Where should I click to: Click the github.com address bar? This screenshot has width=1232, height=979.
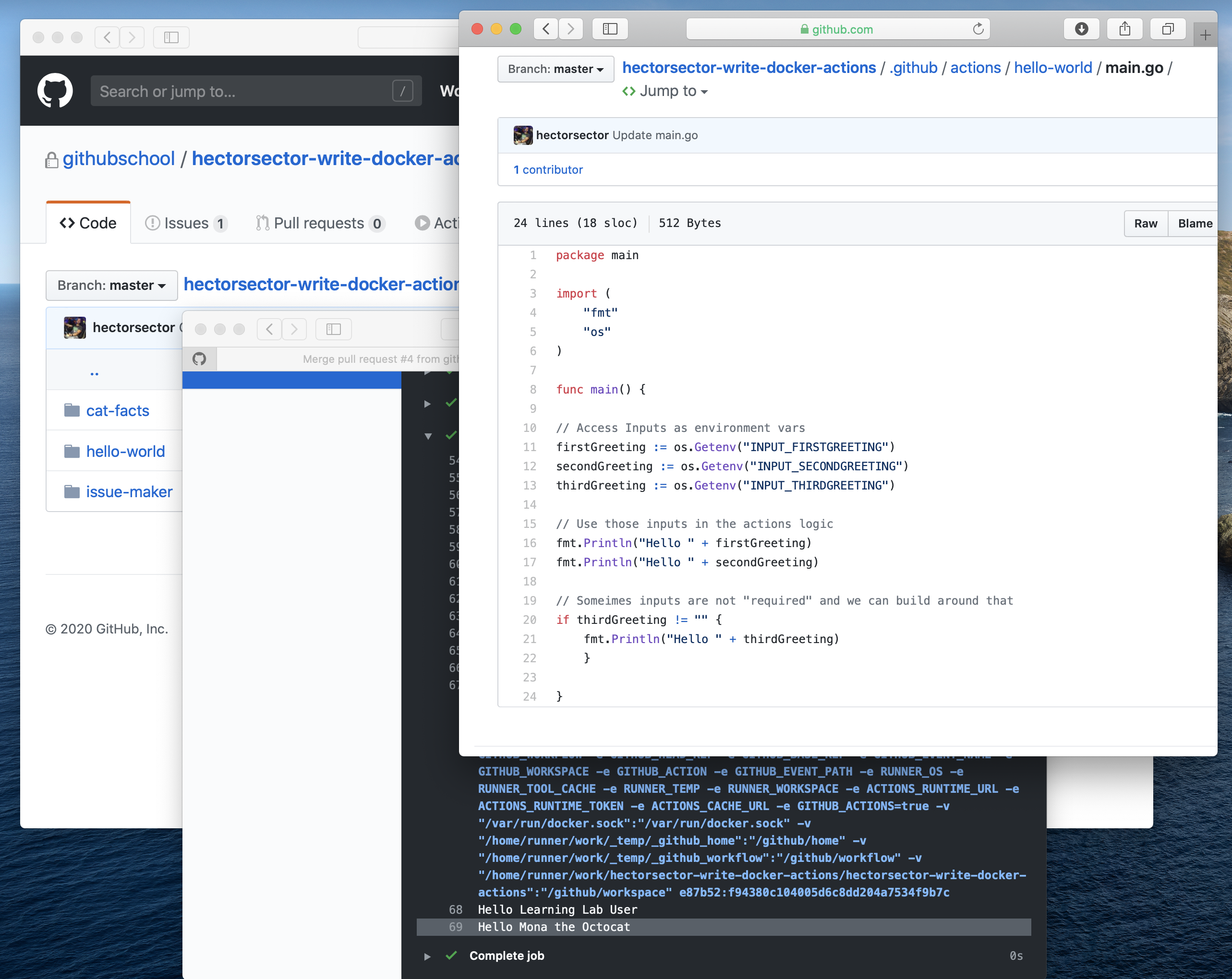click(x=838, y=29)
